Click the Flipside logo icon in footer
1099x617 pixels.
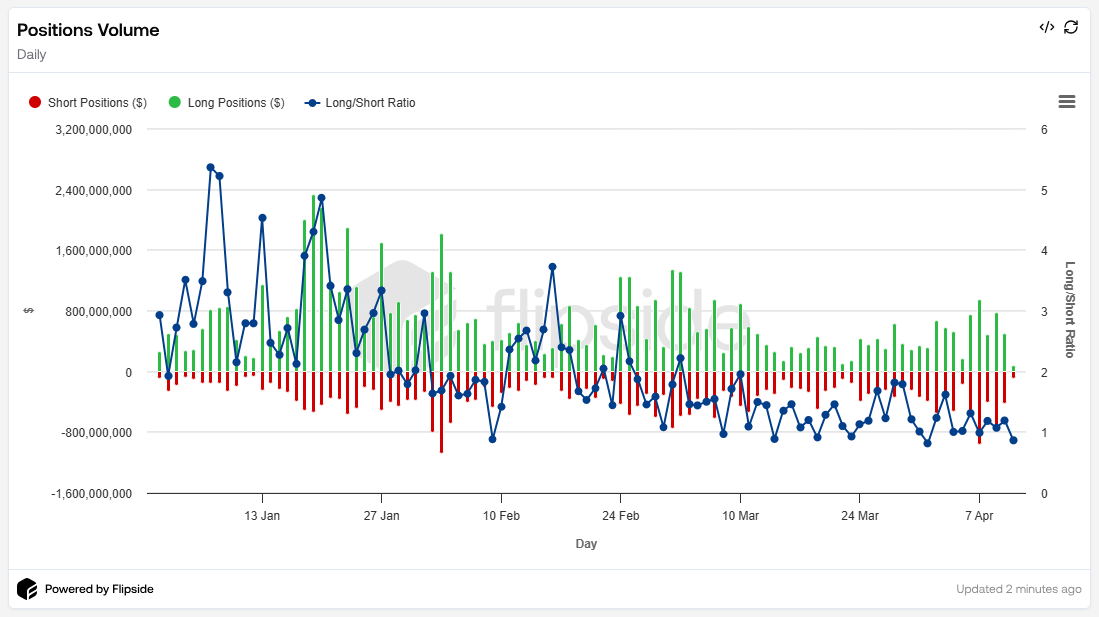(x=27, y=589)
